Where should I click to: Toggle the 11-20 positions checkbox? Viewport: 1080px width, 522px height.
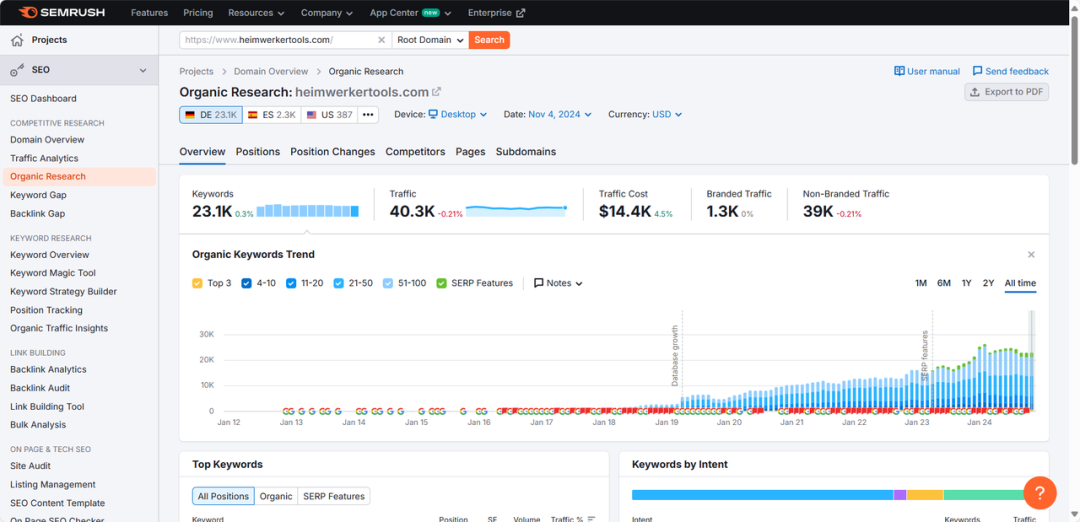[x=291, y=283]
